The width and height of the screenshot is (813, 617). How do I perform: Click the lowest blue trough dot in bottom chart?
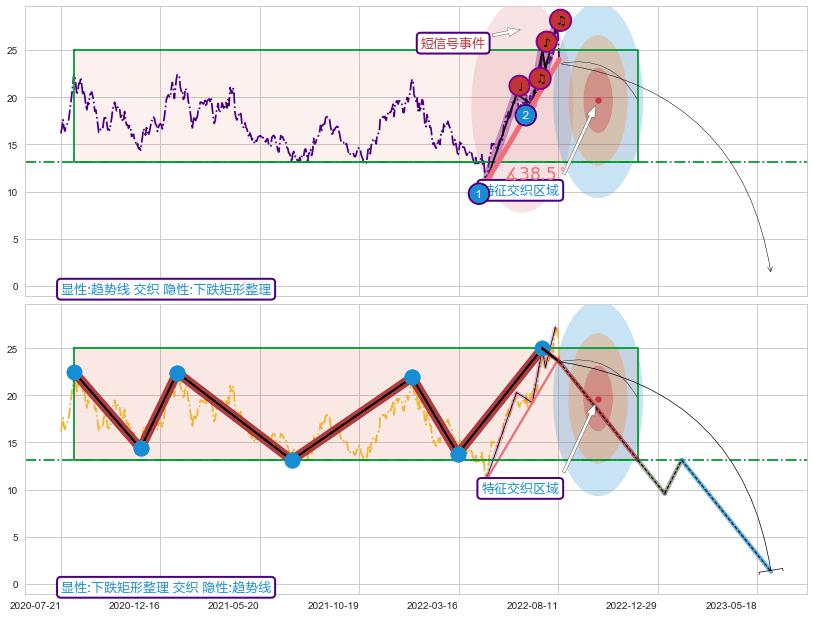click(292, 460)
